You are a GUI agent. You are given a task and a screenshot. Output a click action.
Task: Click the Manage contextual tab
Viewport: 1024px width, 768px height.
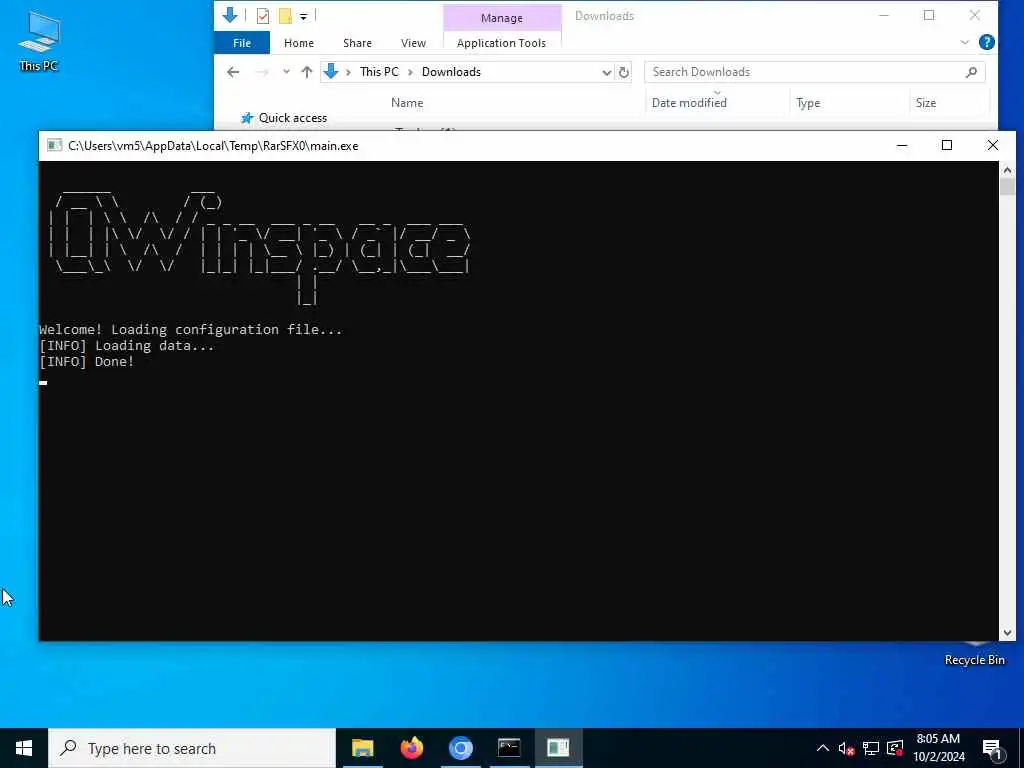click(502, 18)
